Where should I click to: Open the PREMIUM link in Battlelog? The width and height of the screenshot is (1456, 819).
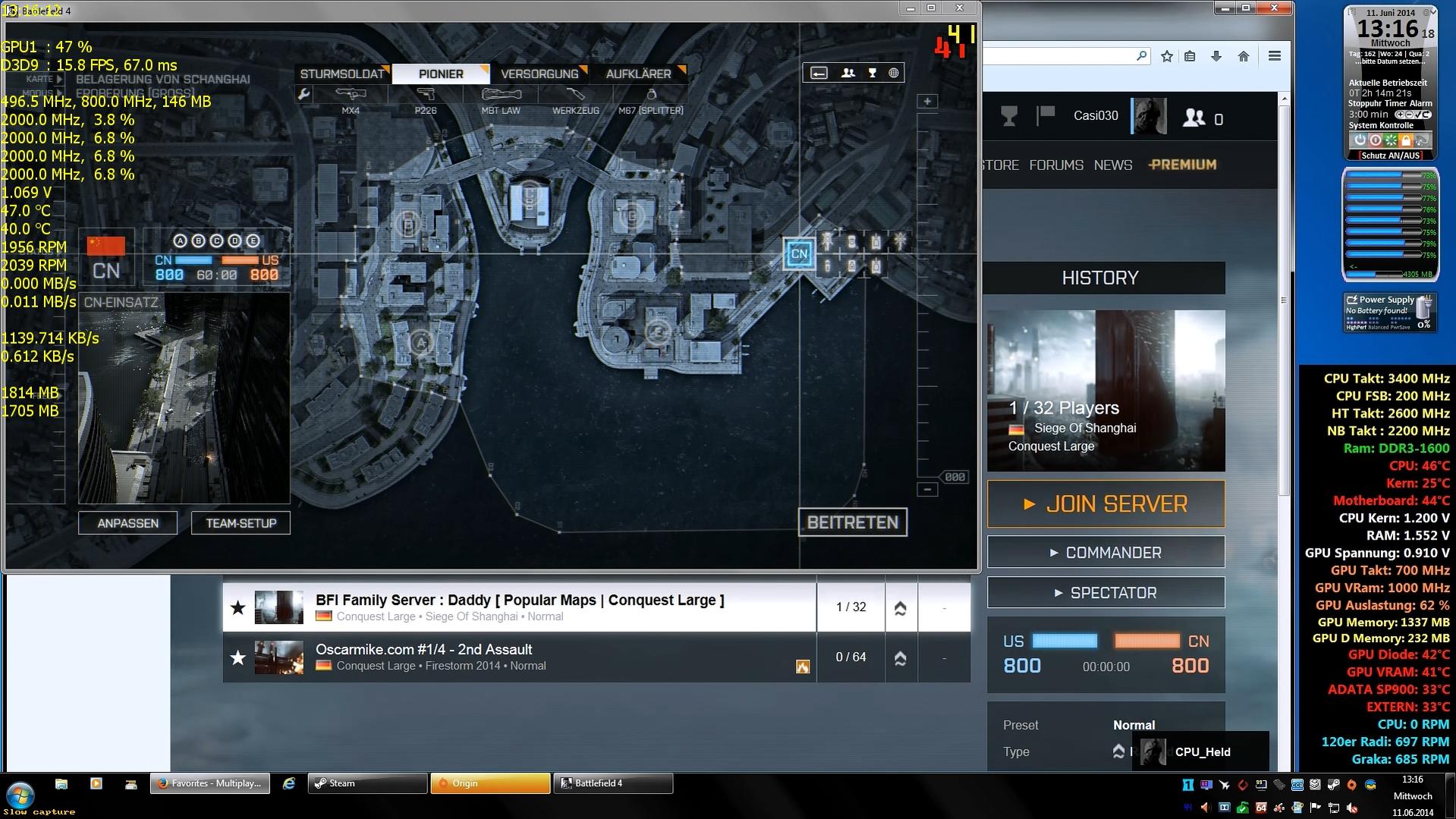click(1182, 165)
